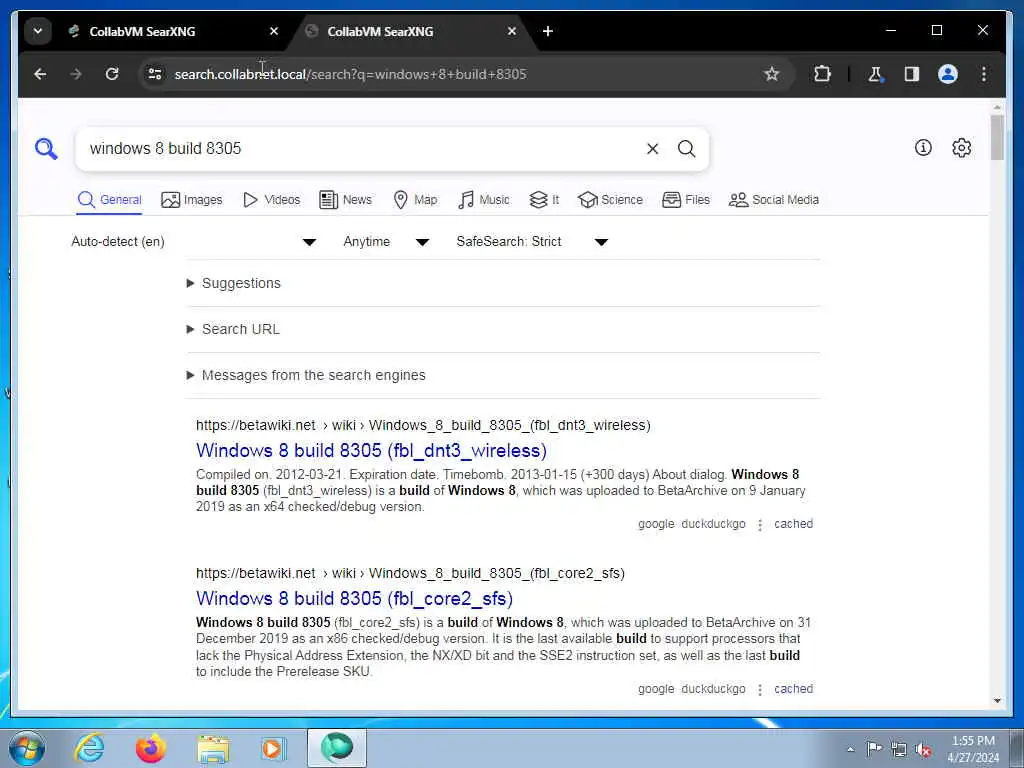Open cached link for fbl_core2_sfs result

click(x=793, y=689)
